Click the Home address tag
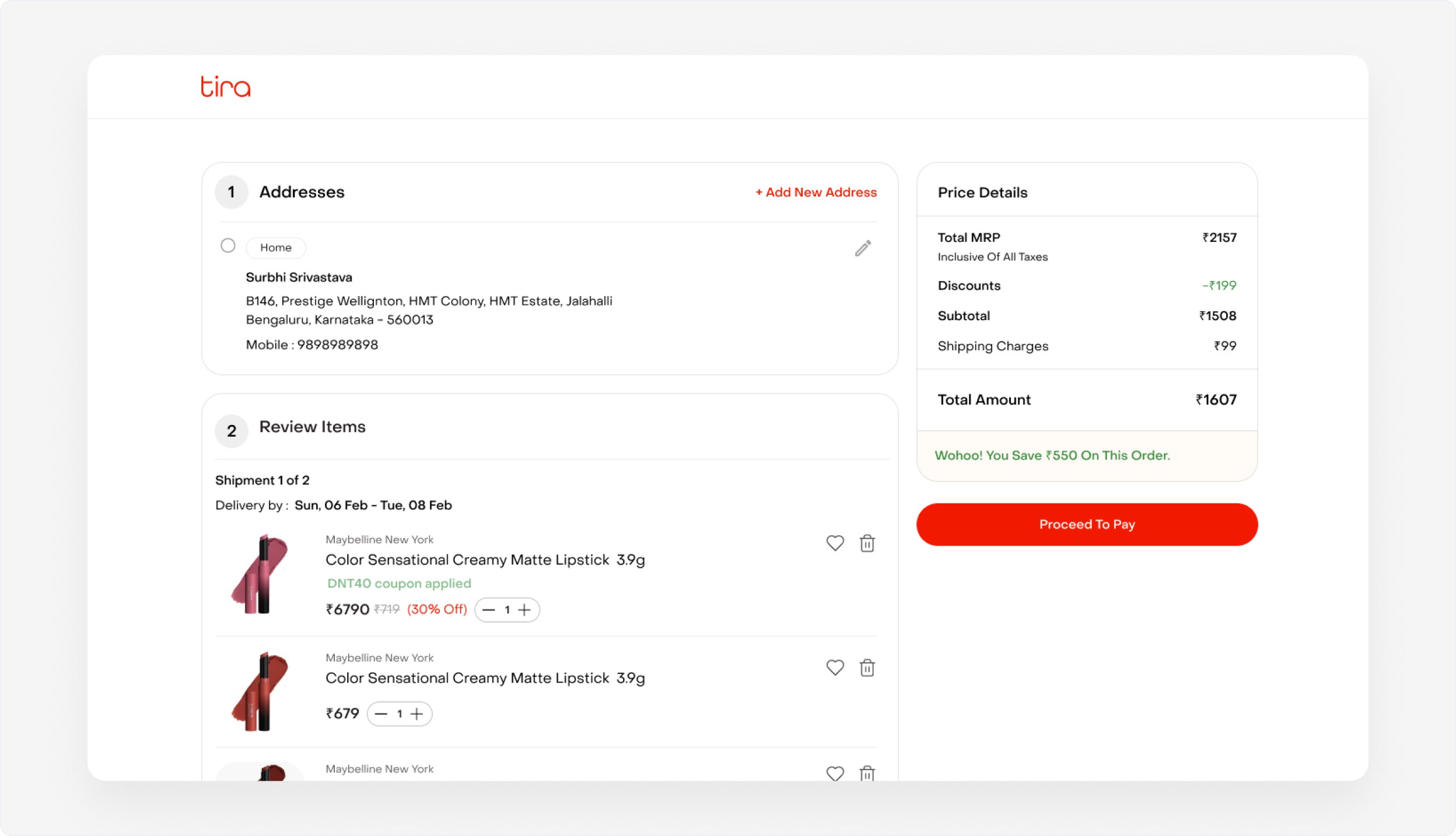 (x=275, y=248)
